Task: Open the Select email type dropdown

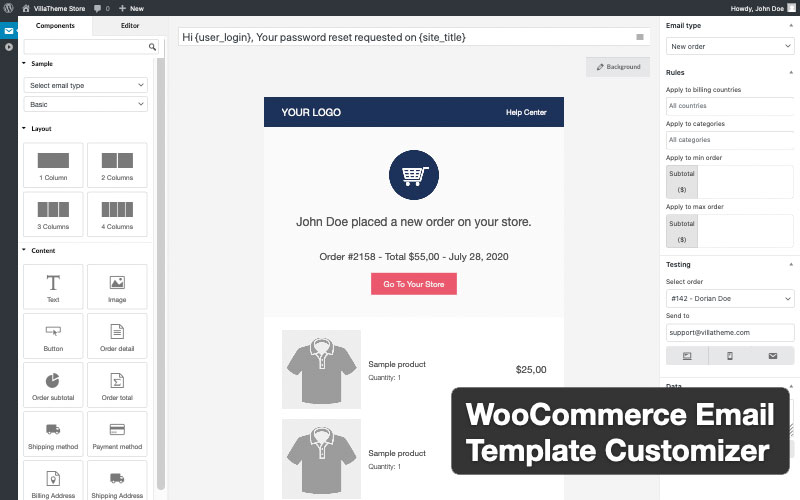Action: coord(86,85)
